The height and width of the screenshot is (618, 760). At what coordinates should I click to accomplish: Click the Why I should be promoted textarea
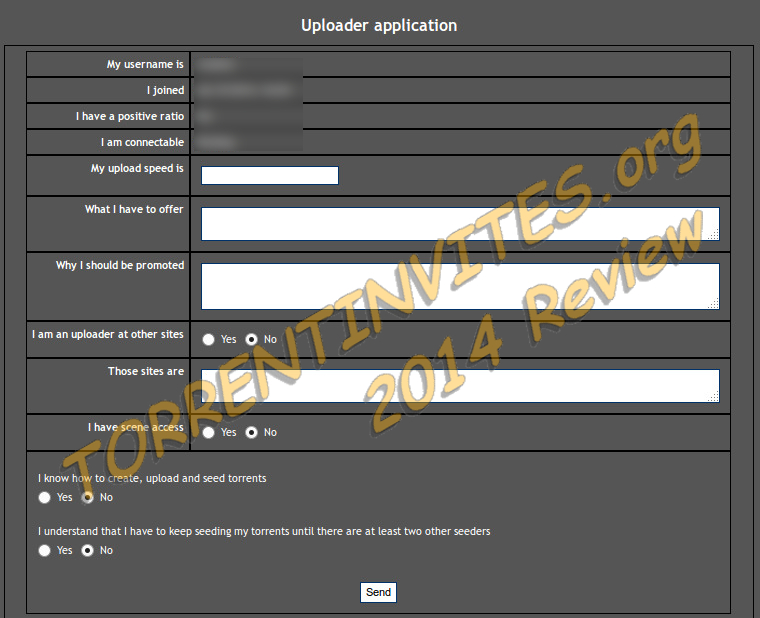pos(460,286)
